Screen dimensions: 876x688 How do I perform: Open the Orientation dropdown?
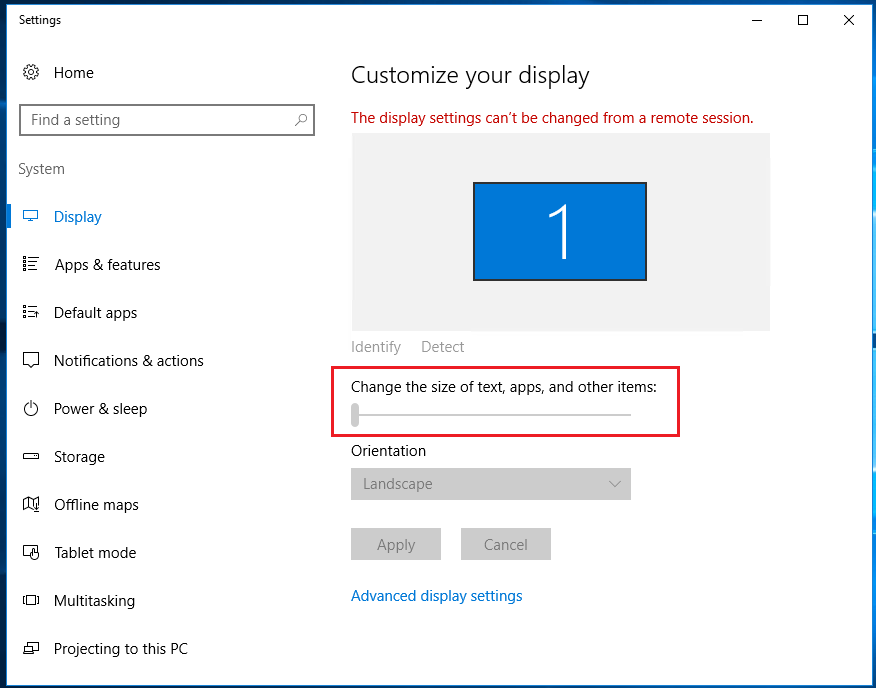[490, 484]
